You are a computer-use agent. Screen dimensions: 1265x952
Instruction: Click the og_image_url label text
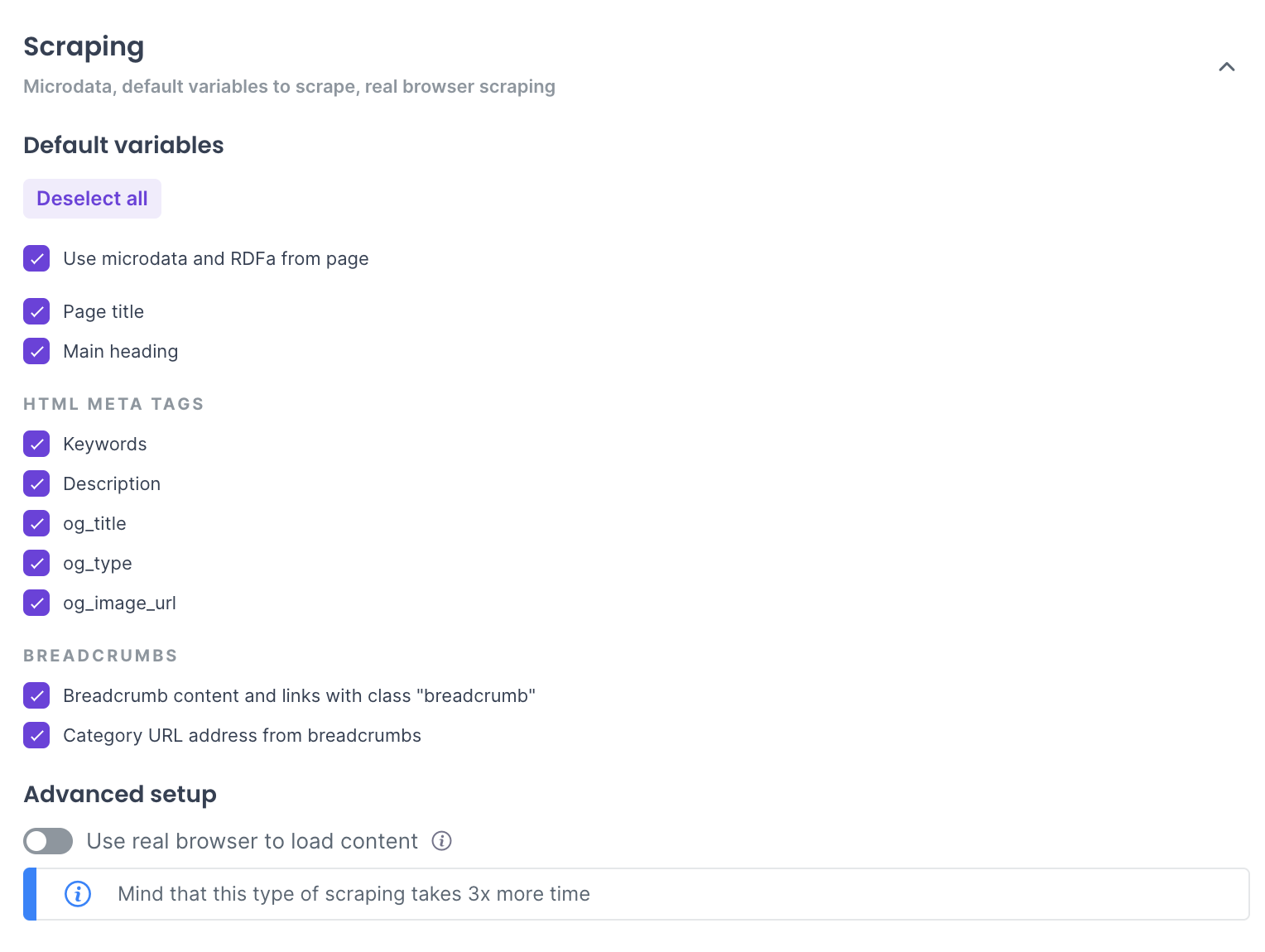pos(119,603)
